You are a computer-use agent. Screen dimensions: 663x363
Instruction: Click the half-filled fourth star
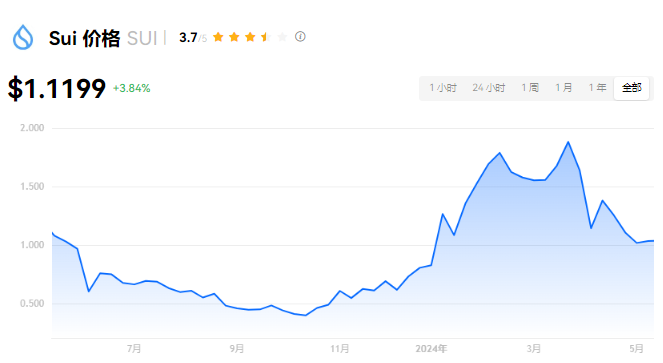coord(266,37)
